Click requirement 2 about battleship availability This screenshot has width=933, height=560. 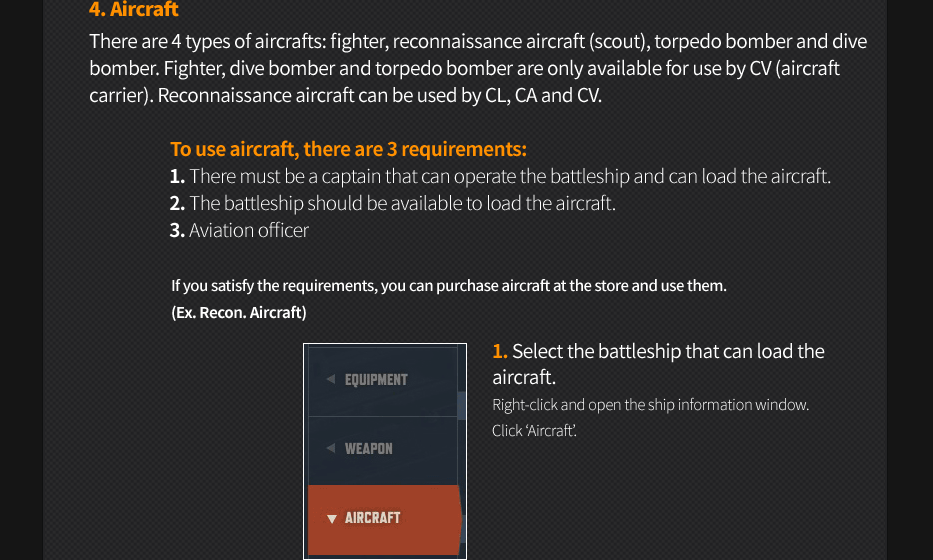[392, 203]
